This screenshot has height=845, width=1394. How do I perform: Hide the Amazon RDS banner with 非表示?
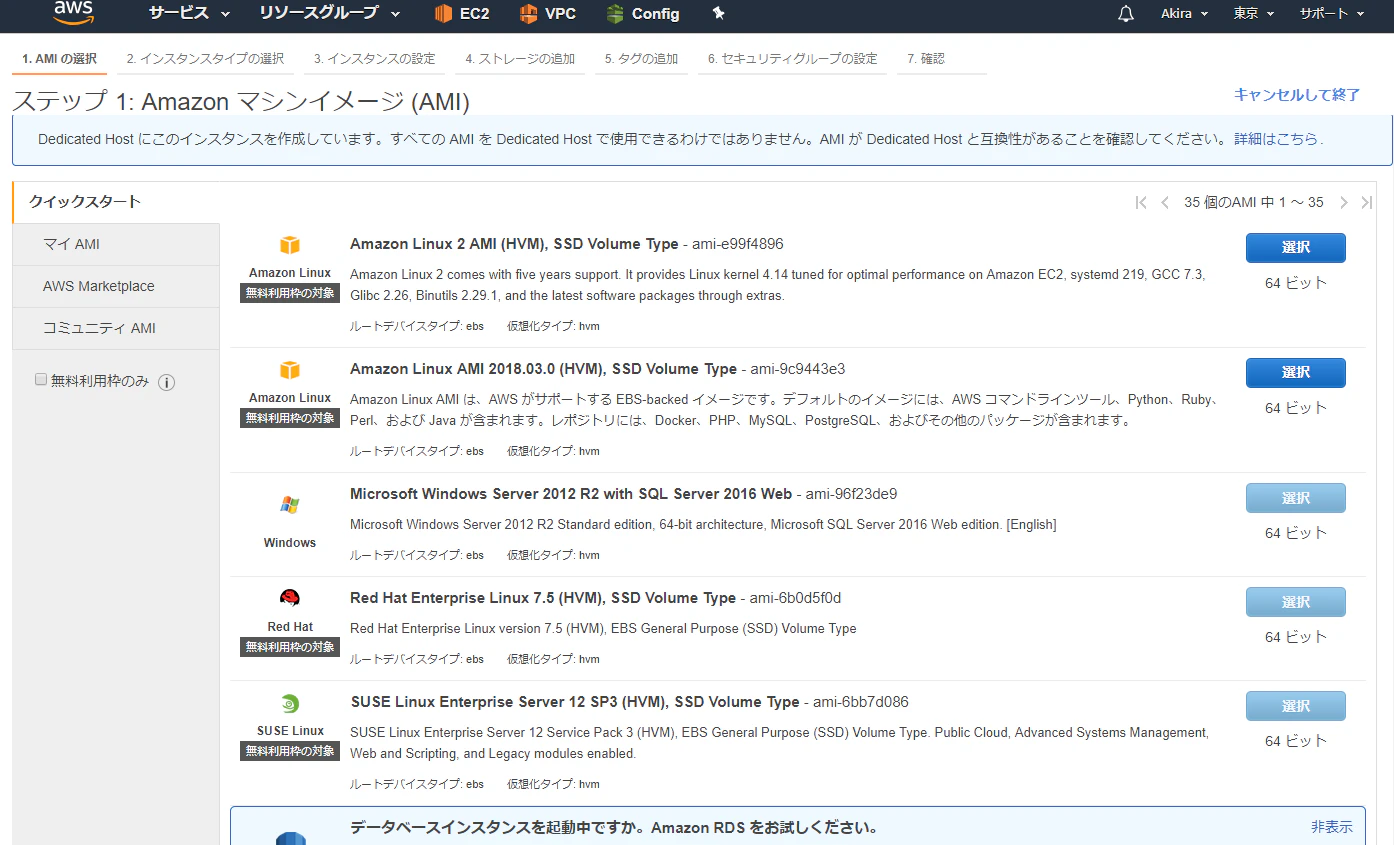pos(1332,827)
